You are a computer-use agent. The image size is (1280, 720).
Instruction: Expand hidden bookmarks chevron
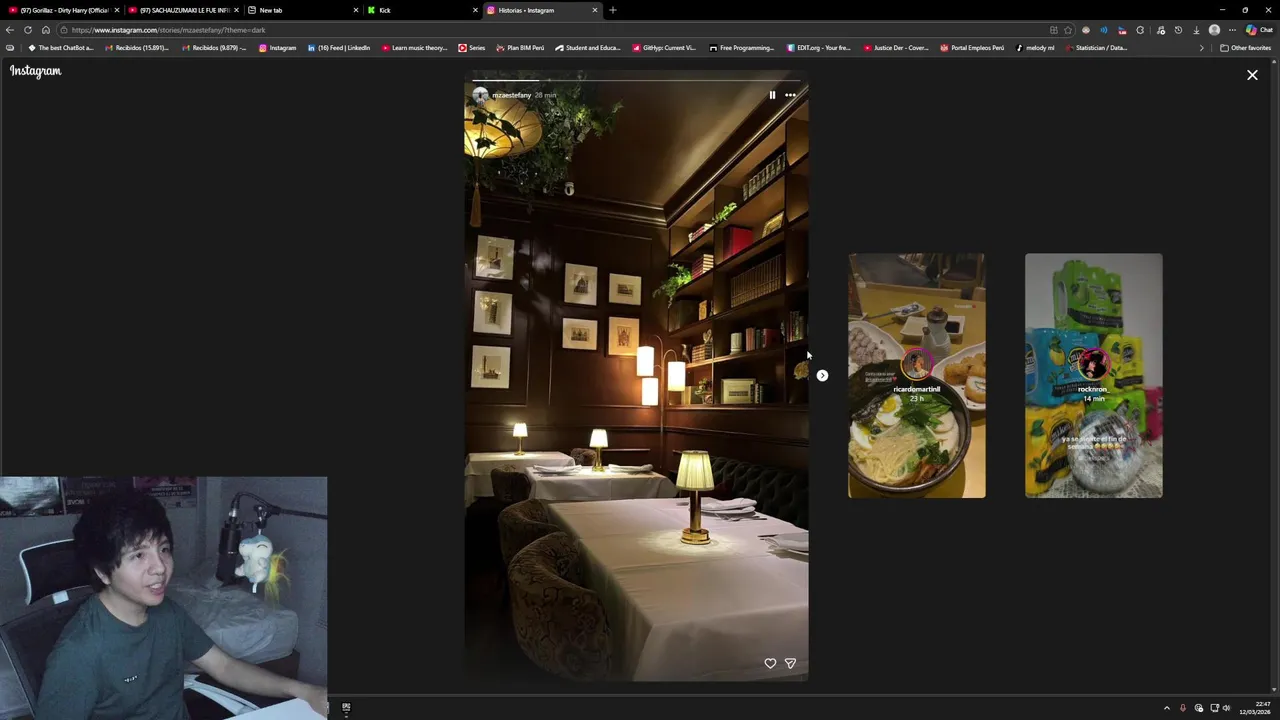pyautogui.click(x=1202, y=48)
